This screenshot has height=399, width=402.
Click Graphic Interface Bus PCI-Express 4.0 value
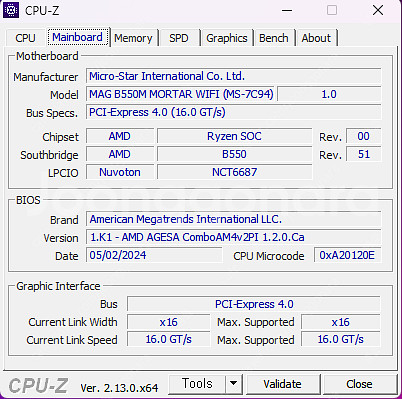(254, 304)
